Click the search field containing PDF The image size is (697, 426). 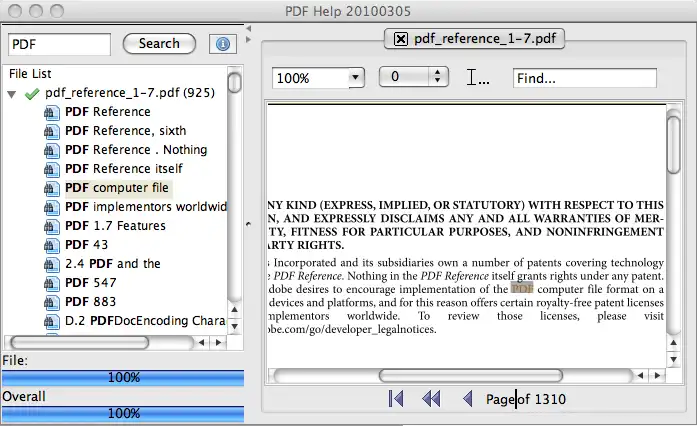point(59,44)
